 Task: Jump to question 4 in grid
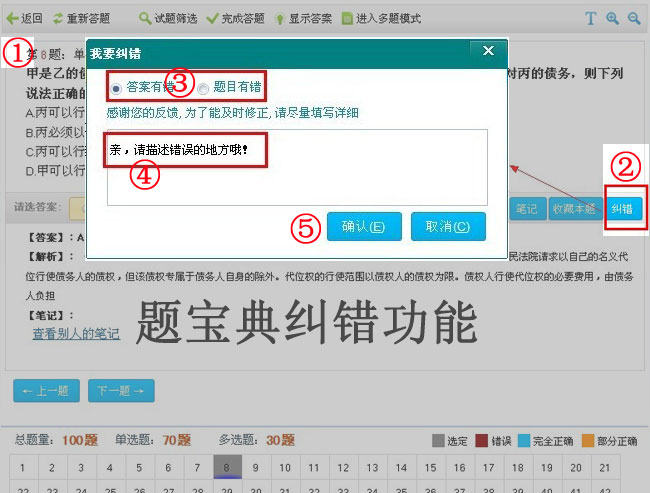(x=110, y=468)
